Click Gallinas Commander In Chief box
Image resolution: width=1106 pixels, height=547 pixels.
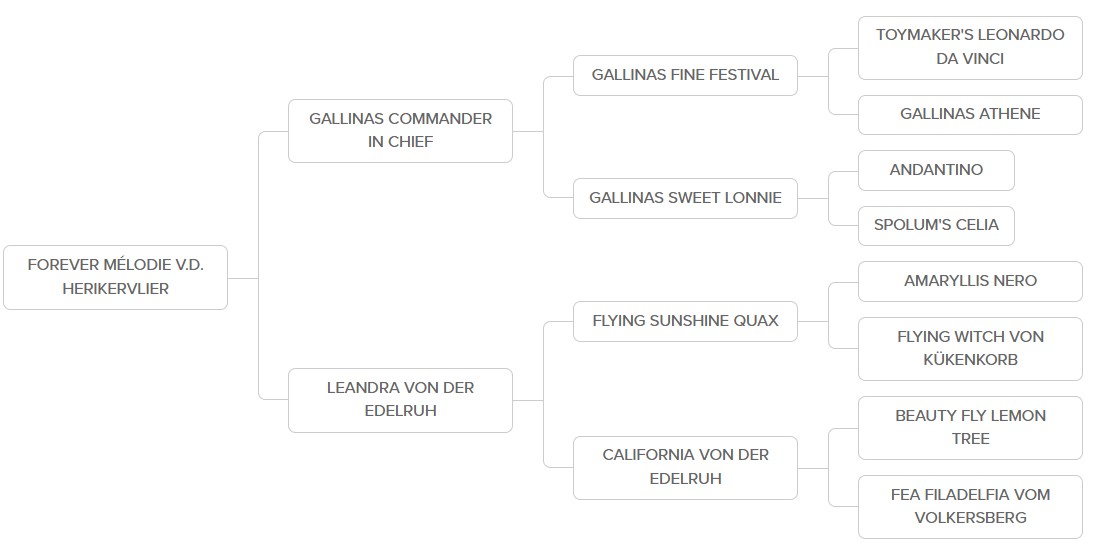click(x=400, y=131)
